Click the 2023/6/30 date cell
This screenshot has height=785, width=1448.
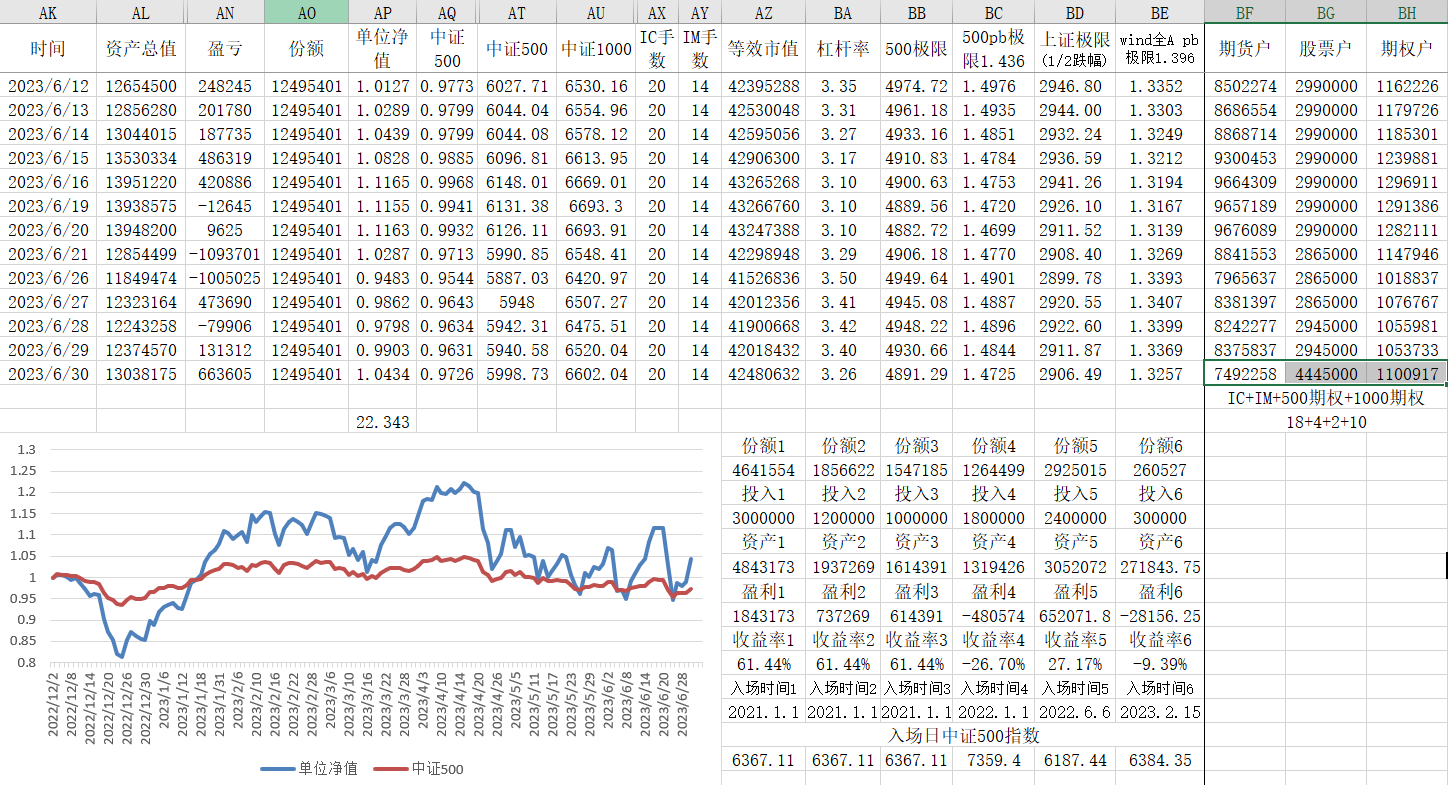click(x=48, y=373)
